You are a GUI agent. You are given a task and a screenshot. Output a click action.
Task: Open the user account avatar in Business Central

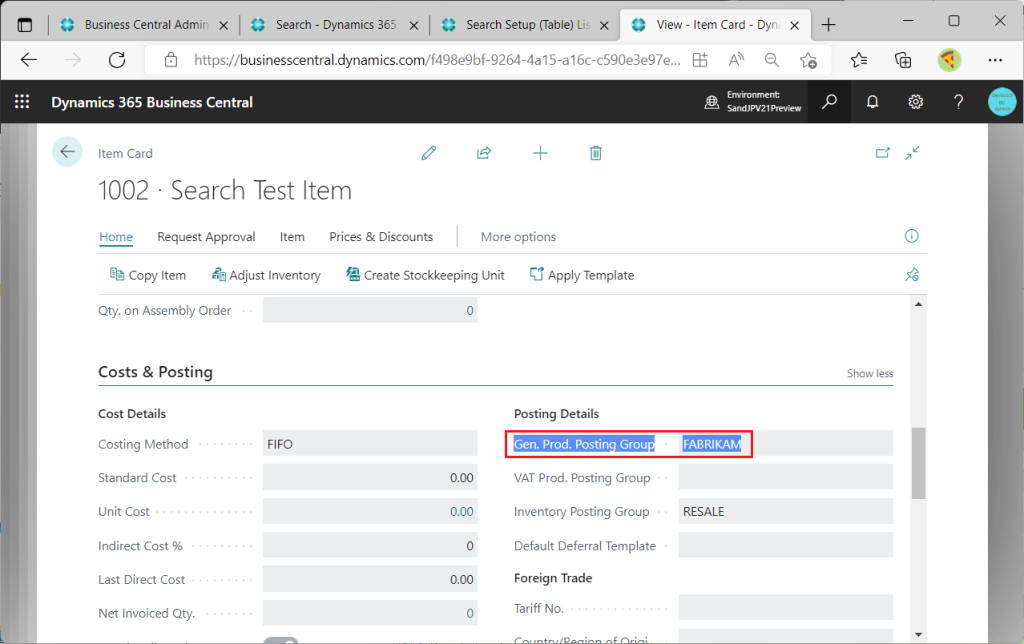pyautogui.click(x=1002, y=102)
